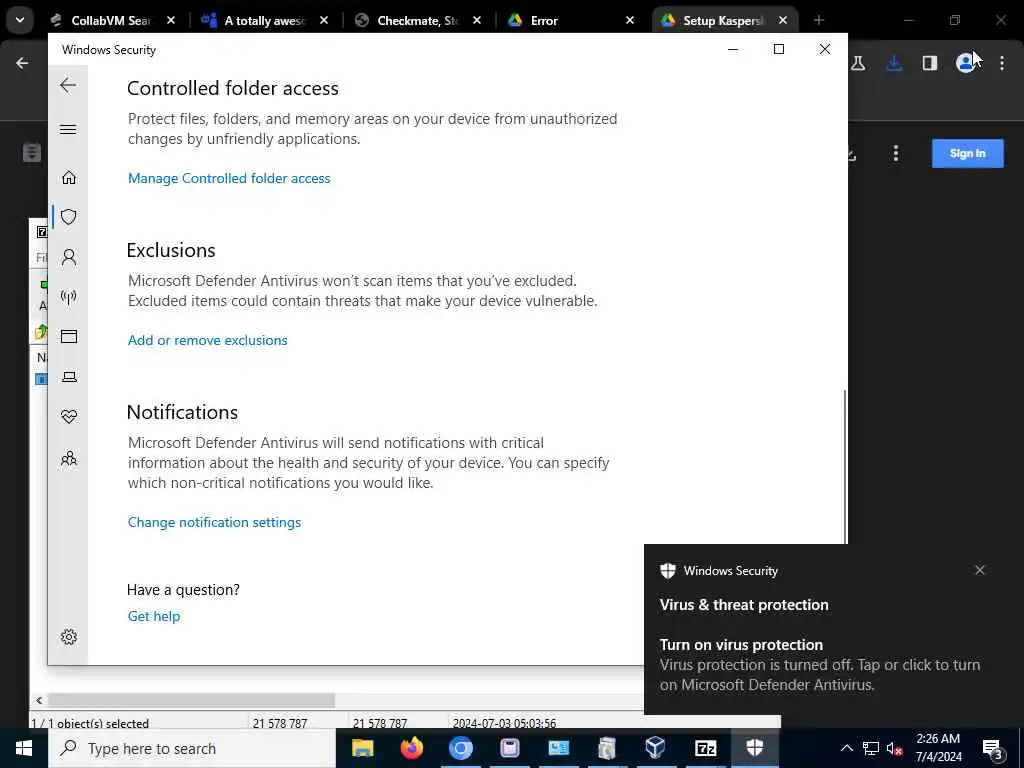Open the taskbar clock and date
Viewport: 1024px width, 768px height.
tap(938, 748)
